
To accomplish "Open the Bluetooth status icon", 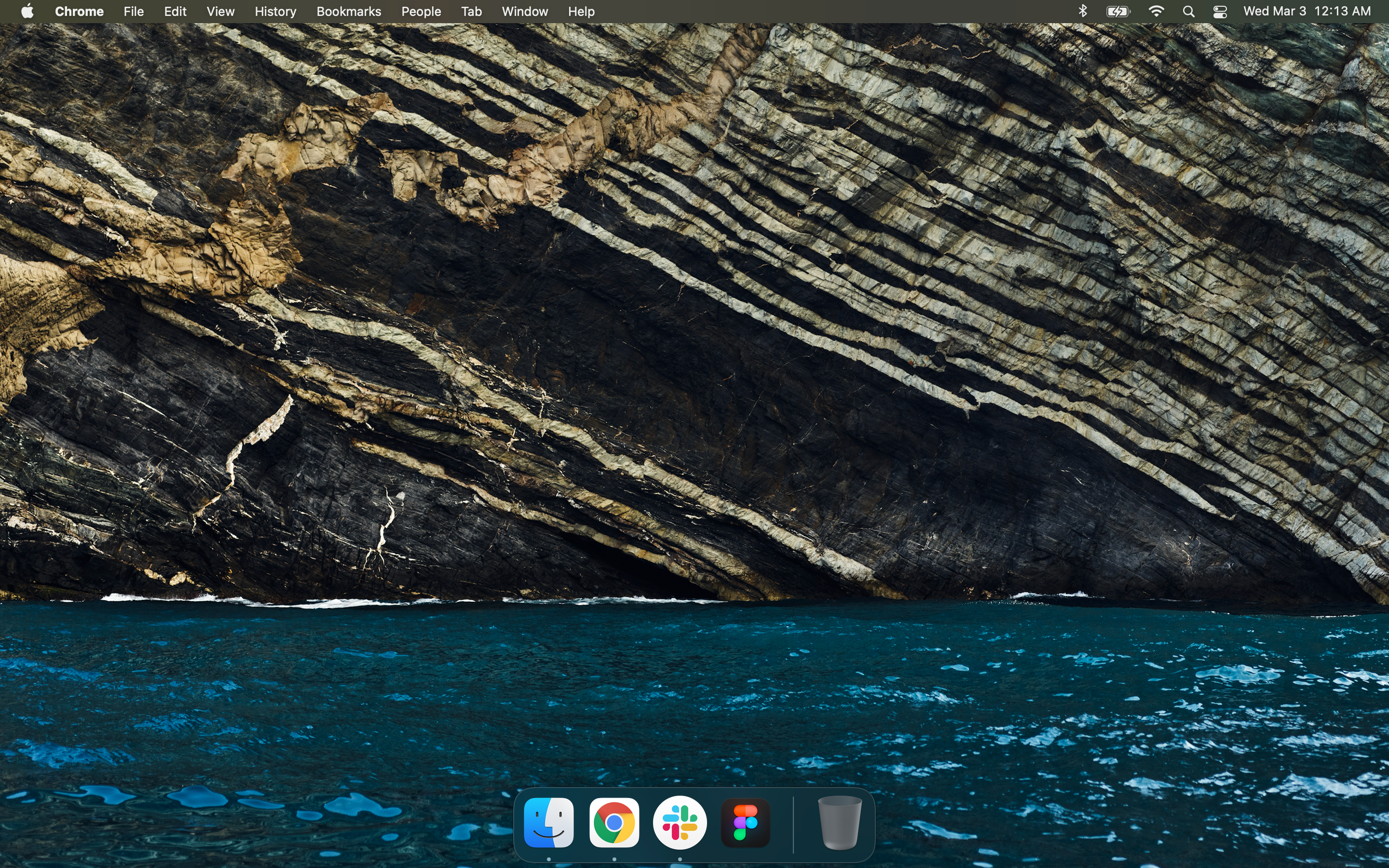I will (x=1082, y=12).
